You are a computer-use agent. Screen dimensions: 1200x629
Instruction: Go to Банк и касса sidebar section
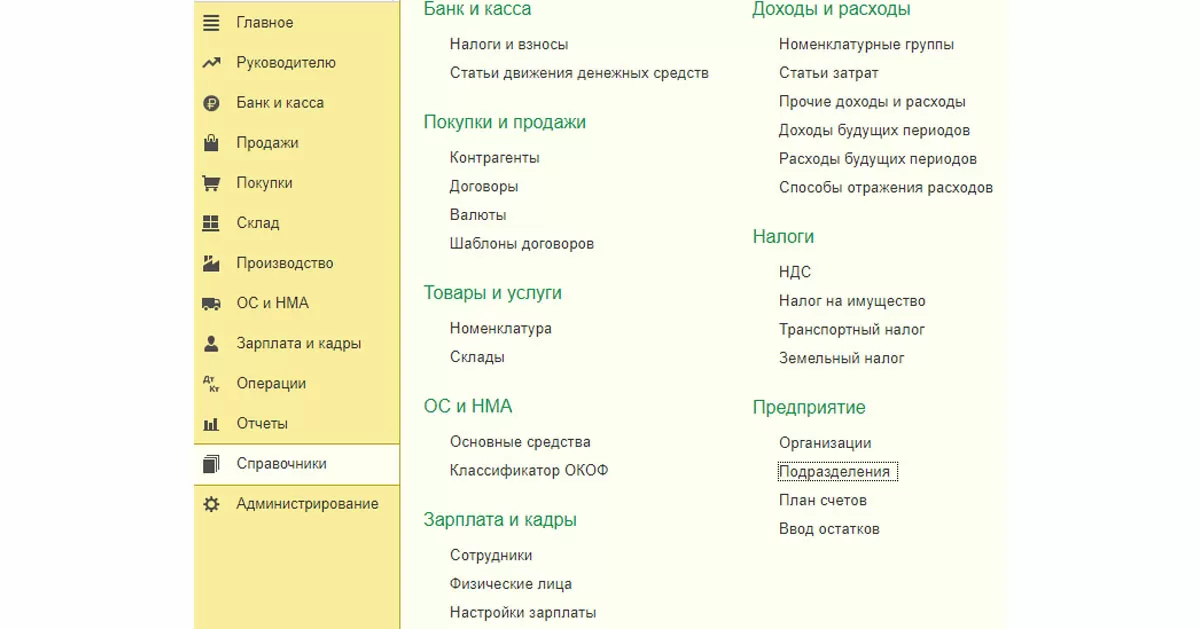[280, 103]
